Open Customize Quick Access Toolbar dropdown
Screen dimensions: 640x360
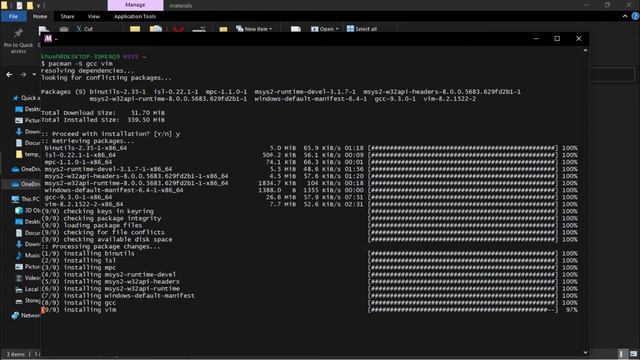(x=38, y=6)
